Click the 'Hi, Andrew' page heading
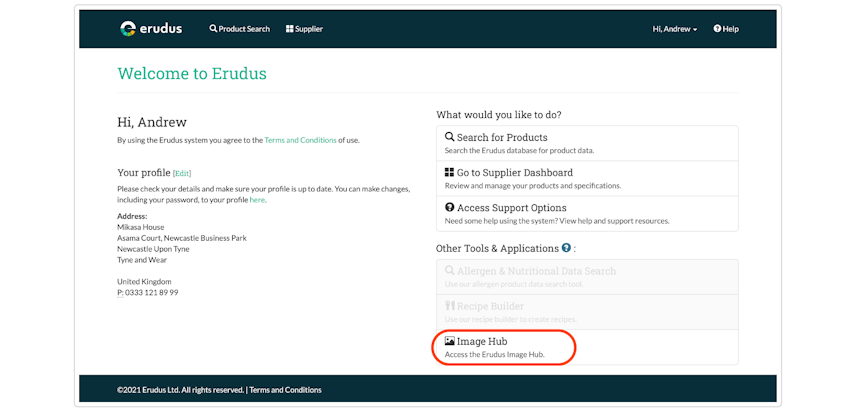The height and width of the screenshot is (412, 858). click(152, 122)
